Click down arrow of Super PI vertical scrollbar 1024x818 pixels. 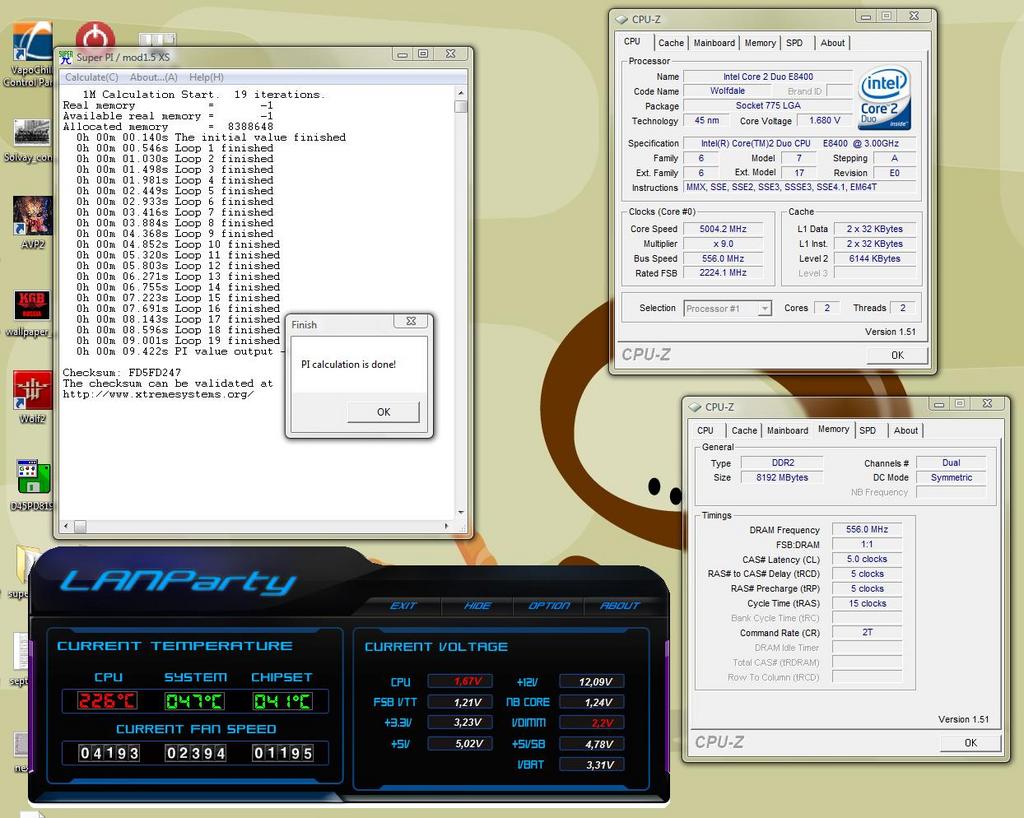(461, 513)
